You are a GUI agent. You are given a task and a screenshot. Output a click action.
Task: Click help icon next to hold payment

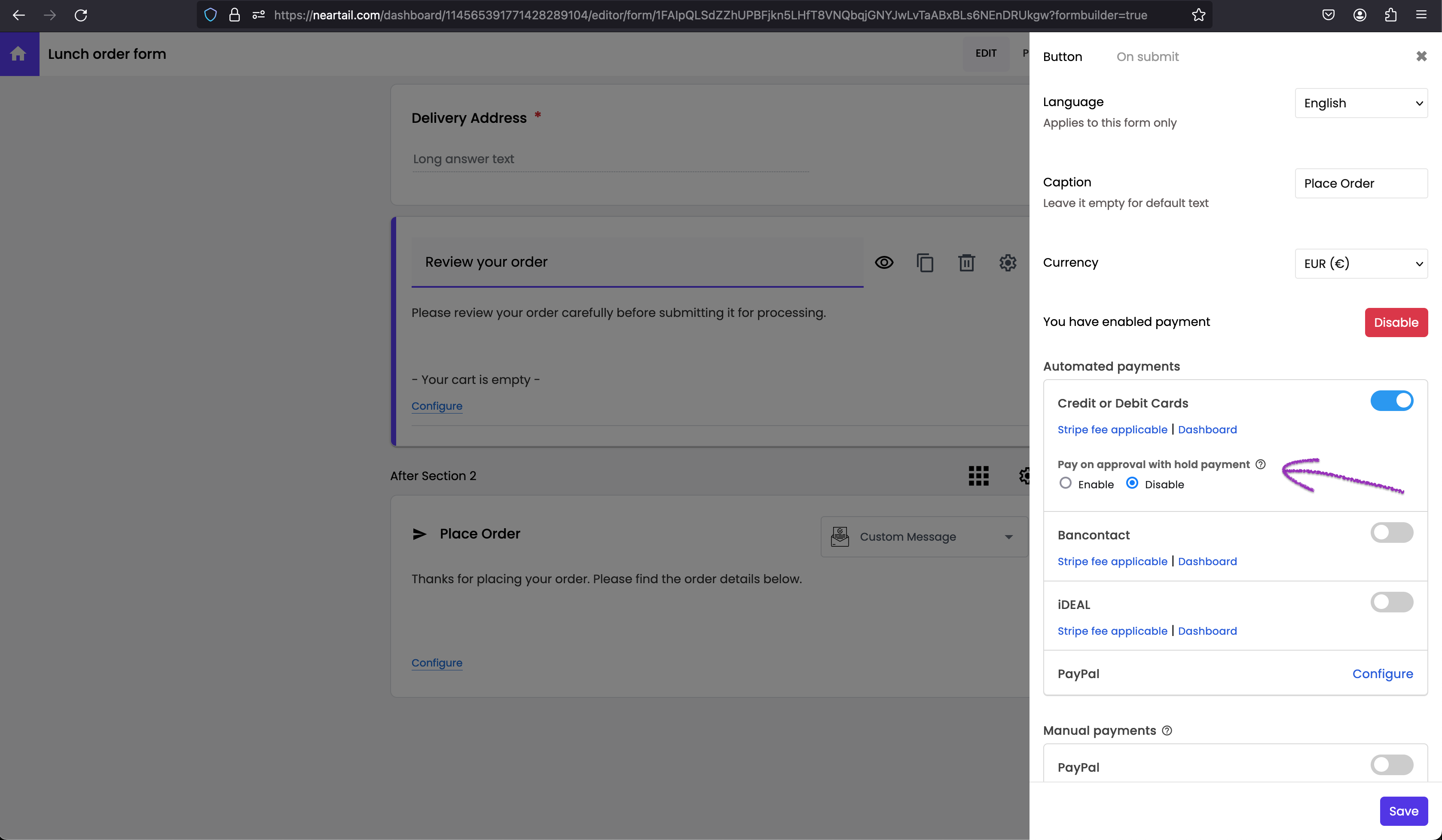click(x=1260, y=464)
